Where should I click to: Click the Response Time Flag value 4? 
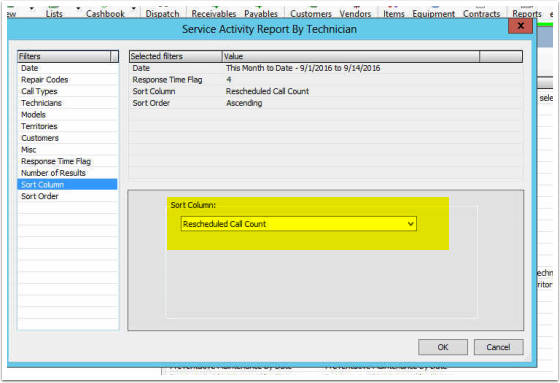[x=229, y=80]
